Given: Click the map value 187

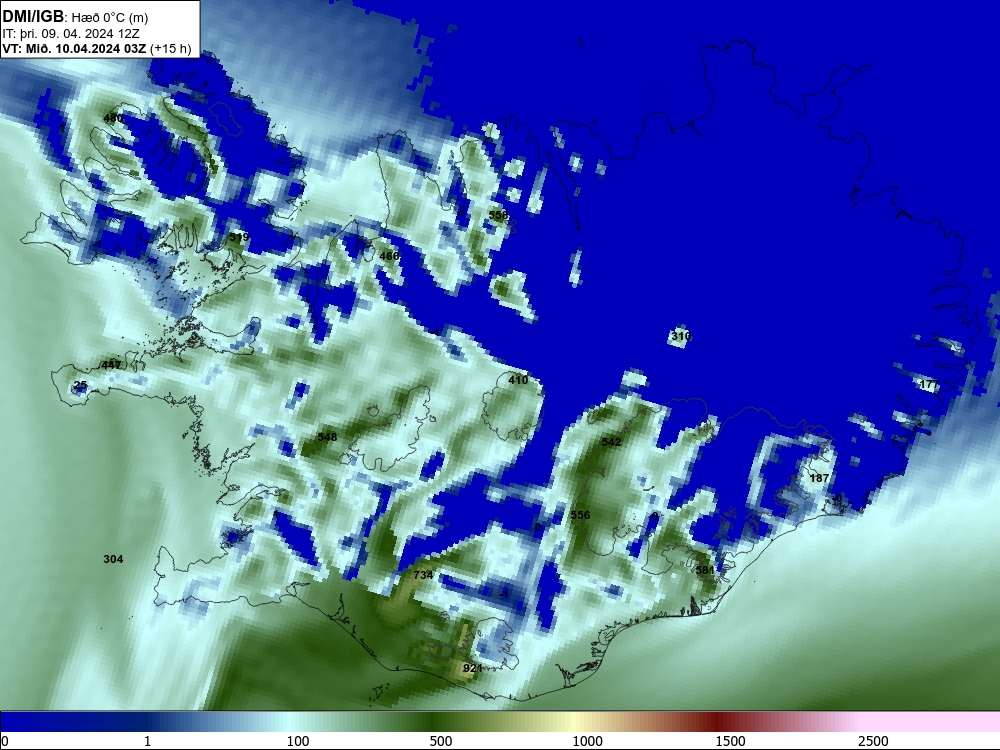Looking at the screenshot, I should click(x=819, y=478).
